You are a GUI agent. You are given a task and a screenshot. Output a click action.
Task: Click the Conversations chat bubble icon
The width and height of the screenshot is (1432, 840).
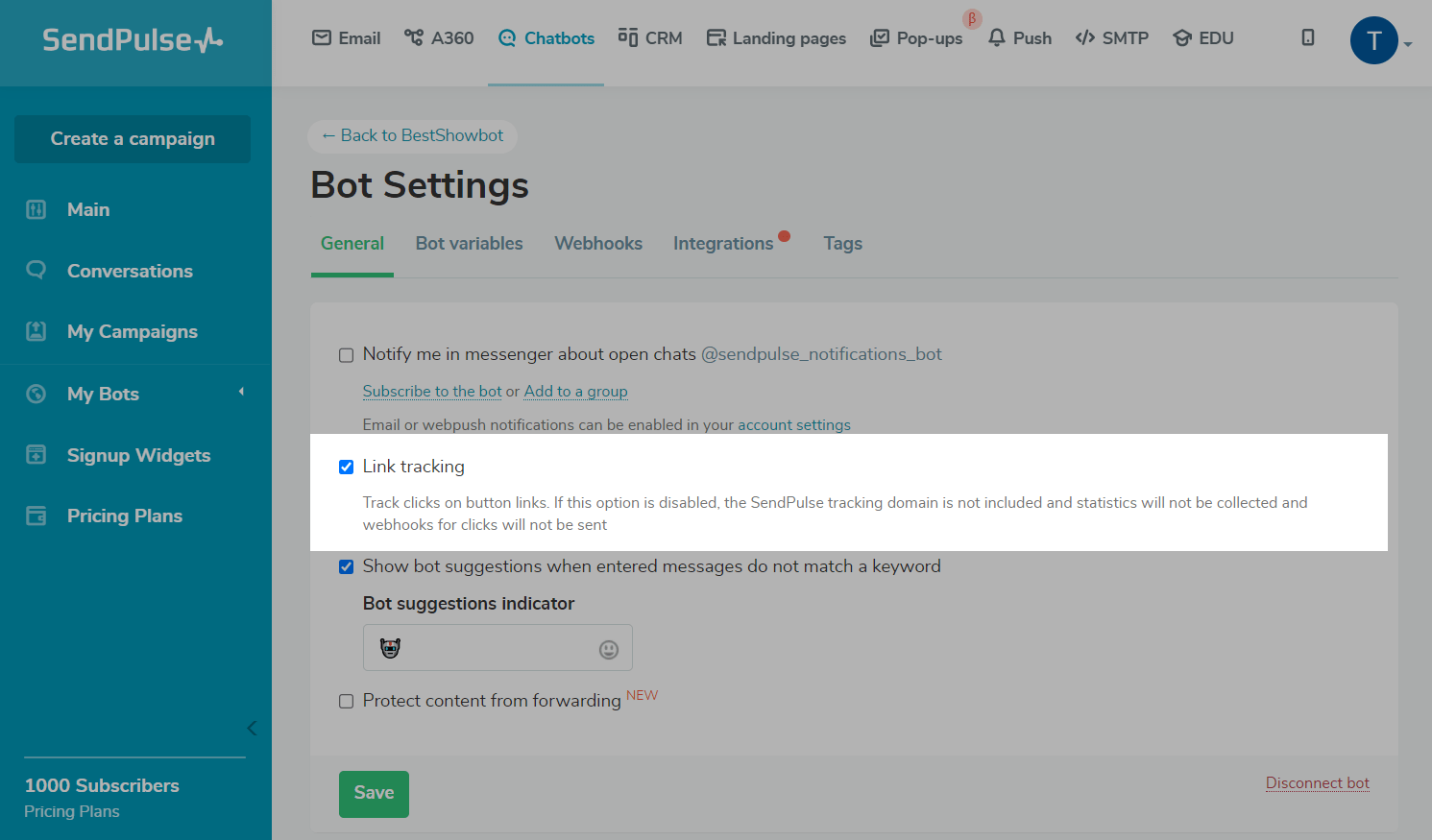tap(36, 271)
